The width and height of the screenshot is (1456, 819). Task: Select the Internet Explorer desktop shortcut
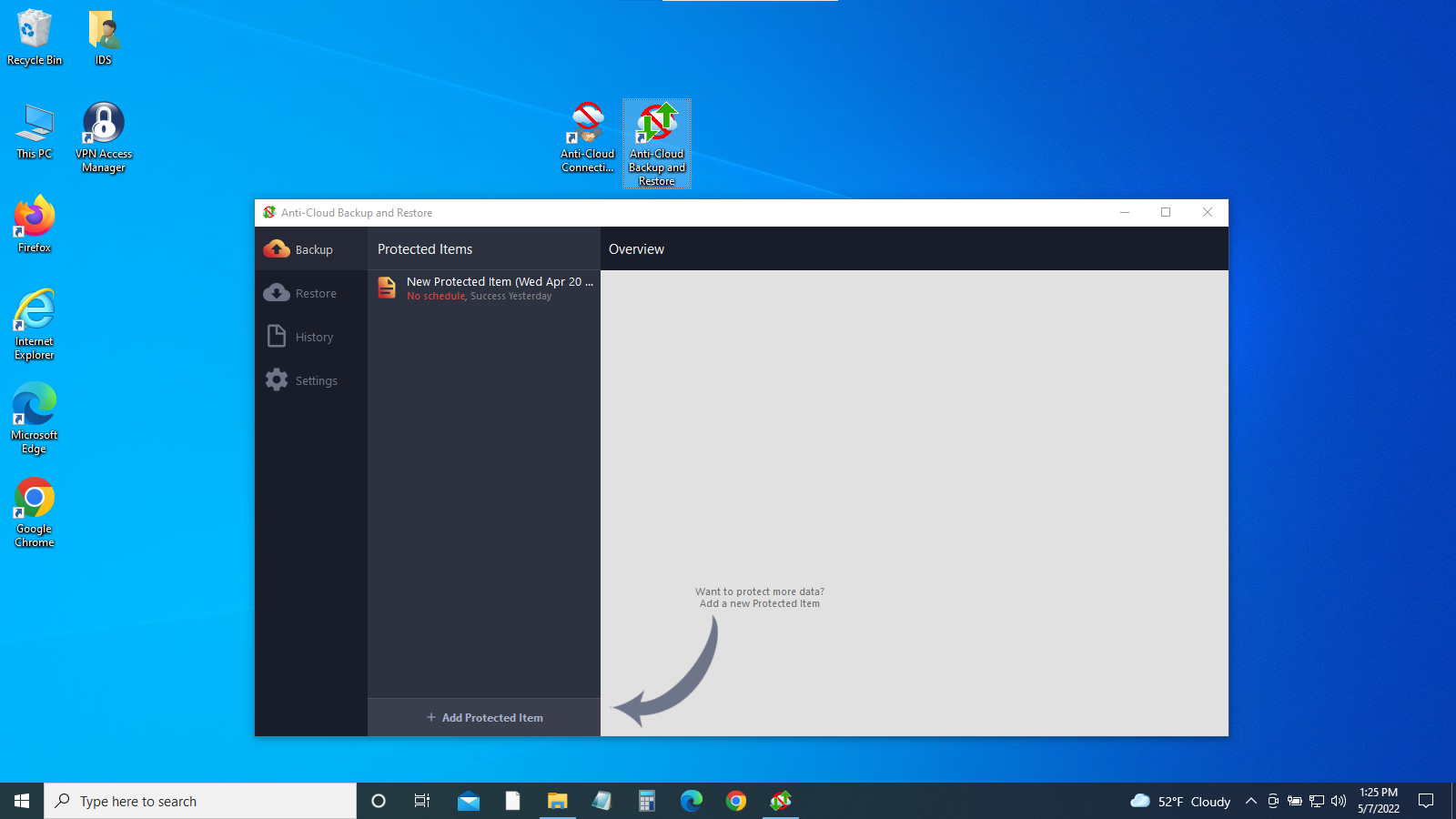(x=35, y=325)
